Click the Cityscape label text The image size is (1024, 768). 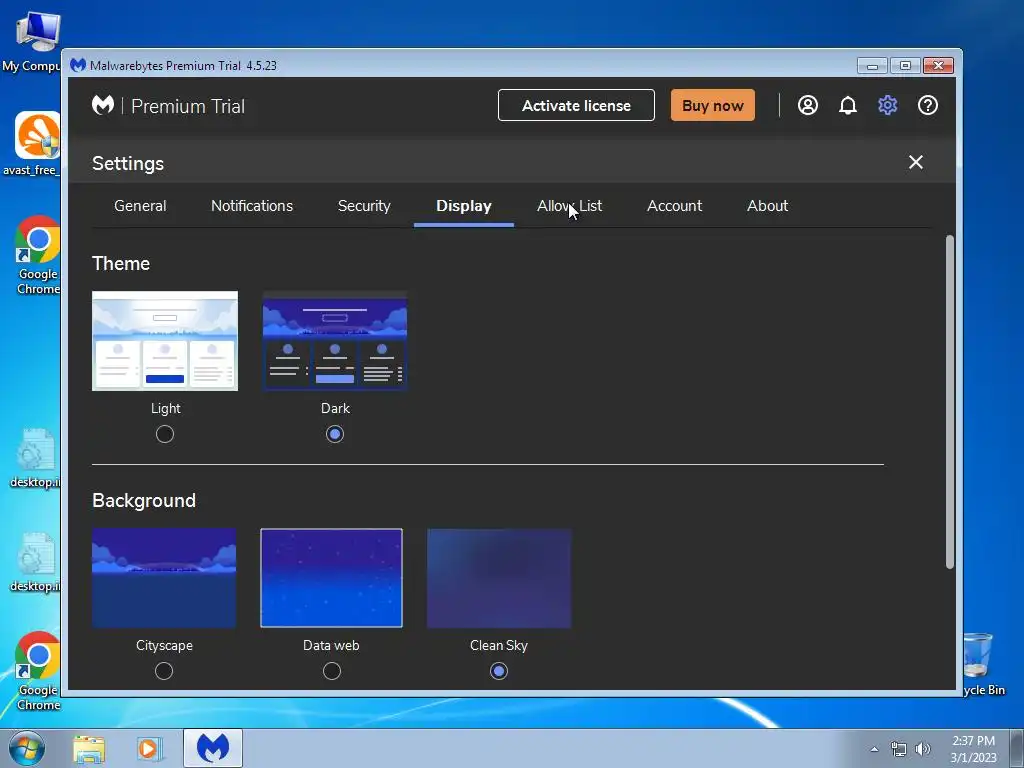click(164, 645)
